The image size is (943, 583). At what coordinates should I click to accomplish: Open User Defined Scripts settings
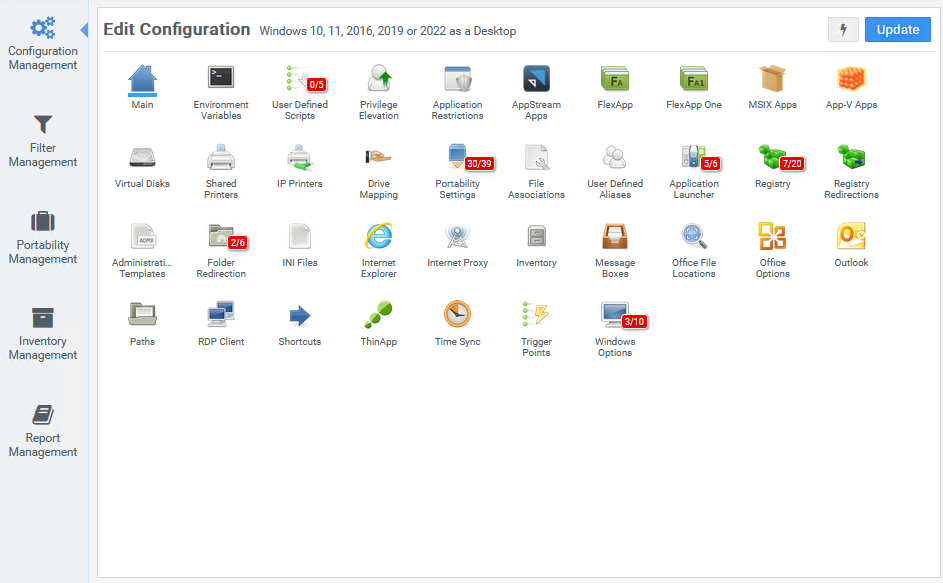[x=299, y=80]
